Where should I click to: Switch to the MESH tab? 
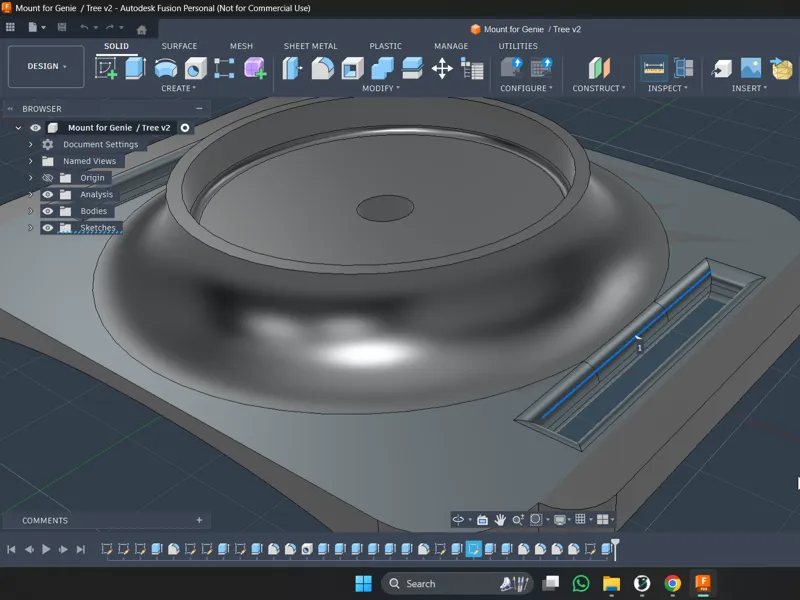click(x=241, y=46)
